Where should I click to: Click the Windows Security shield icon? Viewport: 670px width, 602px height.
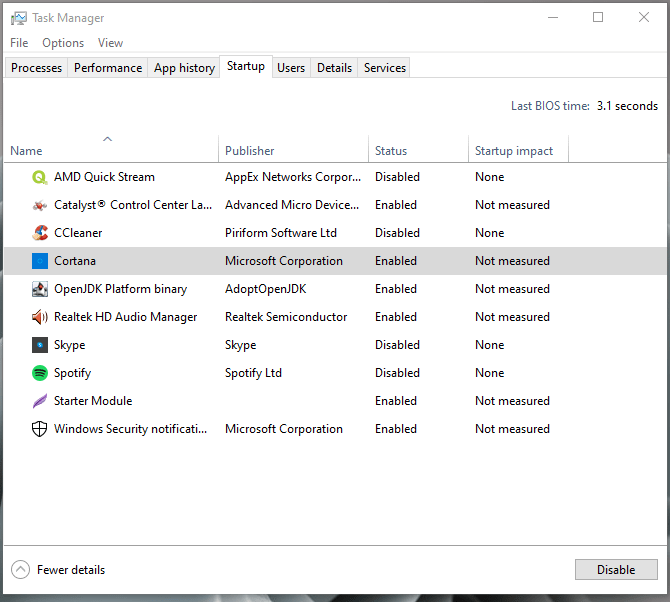point(40,429)
